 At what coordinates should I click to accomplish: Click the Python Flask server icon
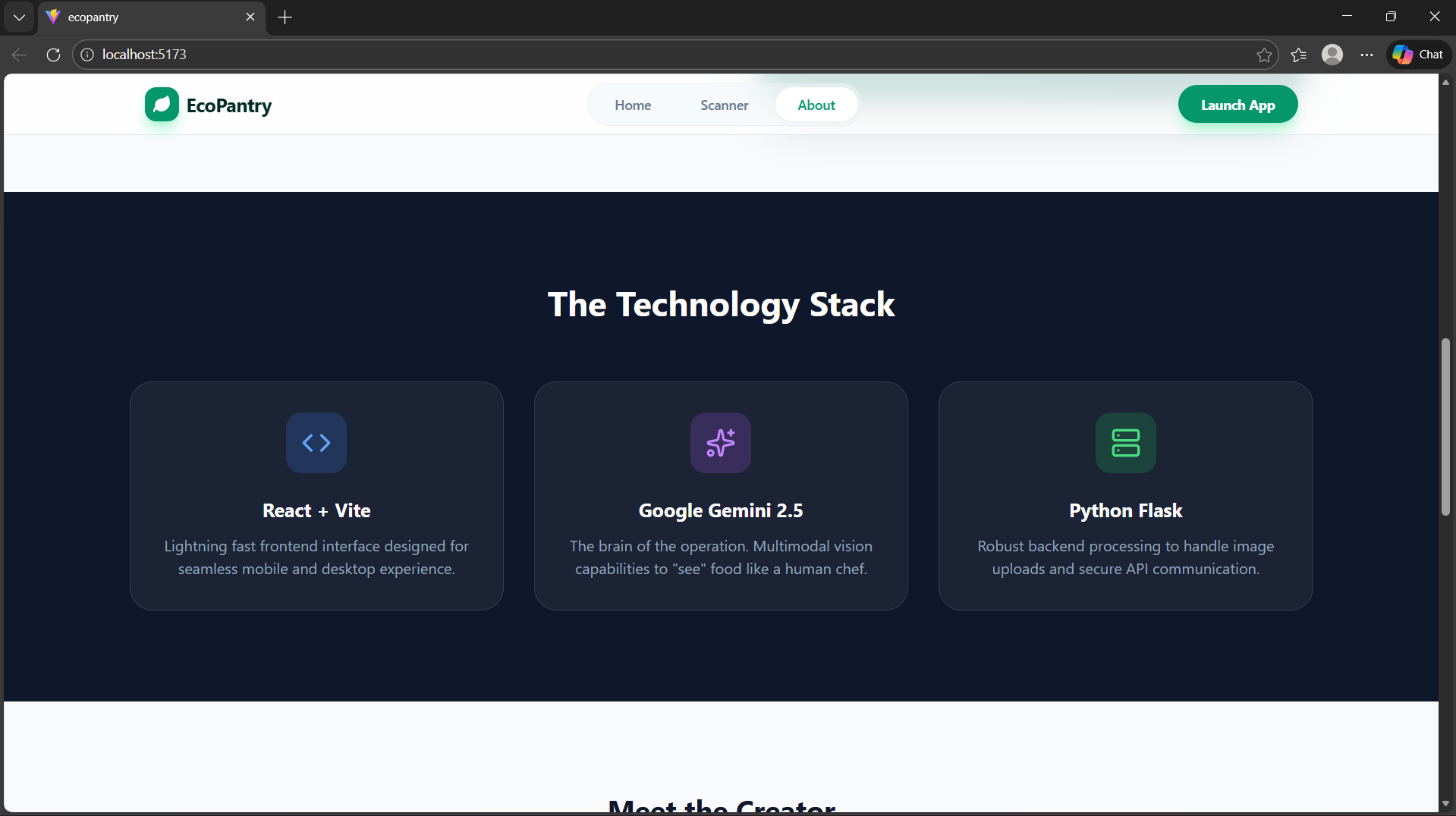click(1126, 443)
